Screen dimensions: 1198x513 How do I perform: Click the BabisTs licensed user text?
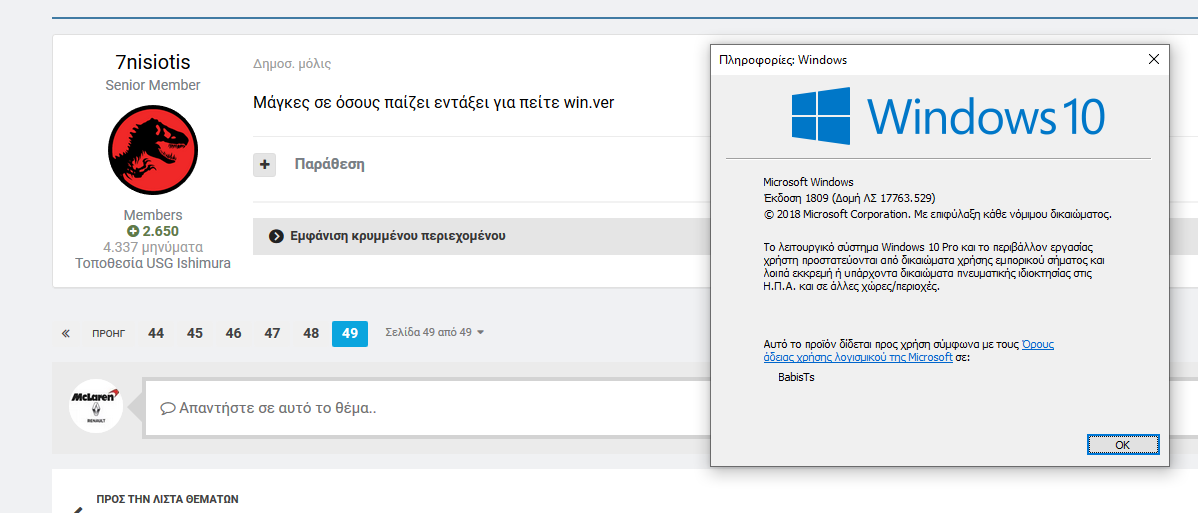click(x=796, y=377)
